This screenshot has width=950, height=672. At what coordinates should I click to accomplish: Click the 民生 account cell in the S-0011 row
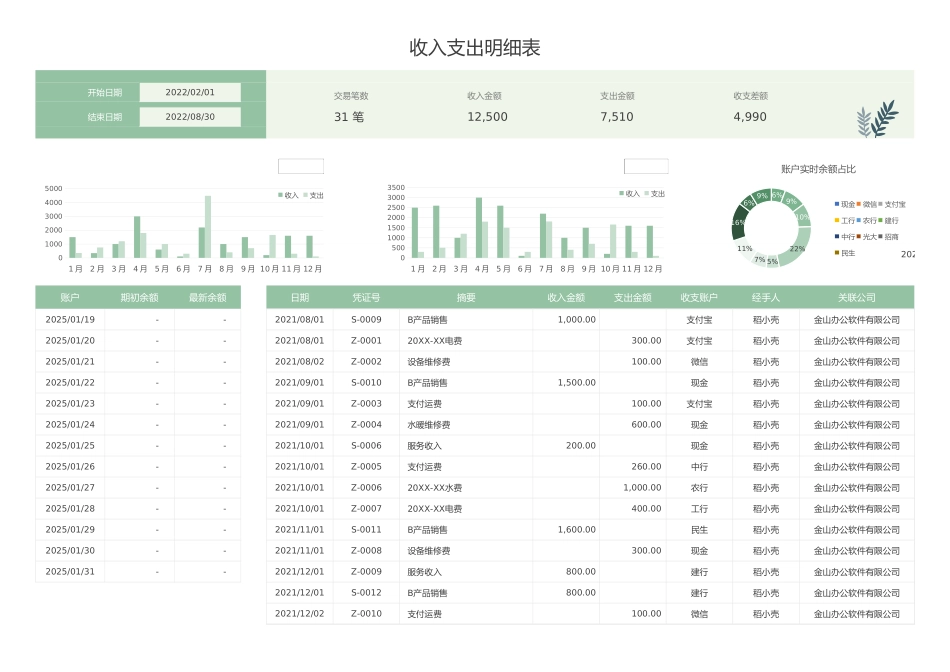click(699, 530)
